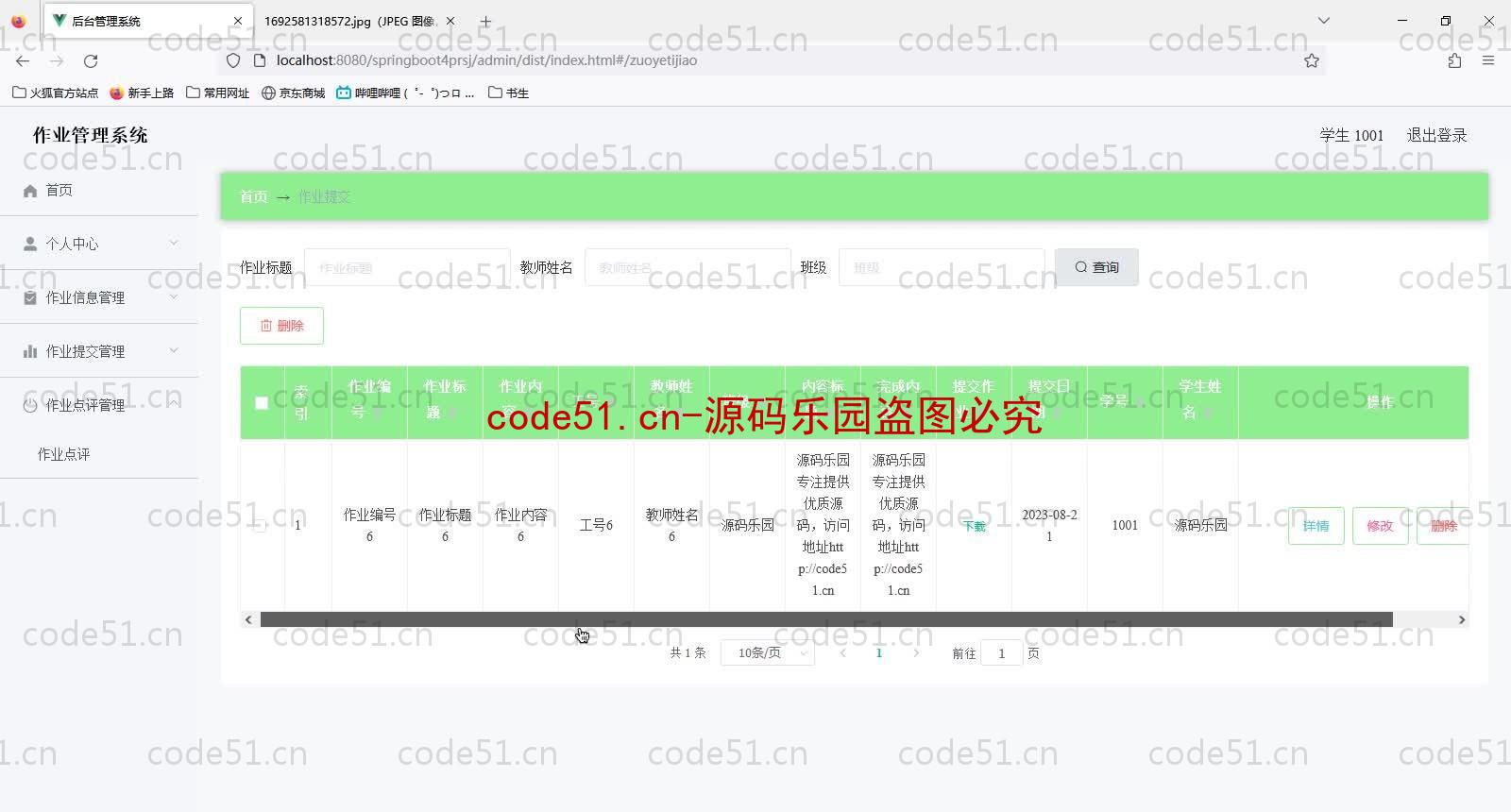1511x812 pixels.
Task: Open 书签 bookmark folder
Action: (509, 93)
